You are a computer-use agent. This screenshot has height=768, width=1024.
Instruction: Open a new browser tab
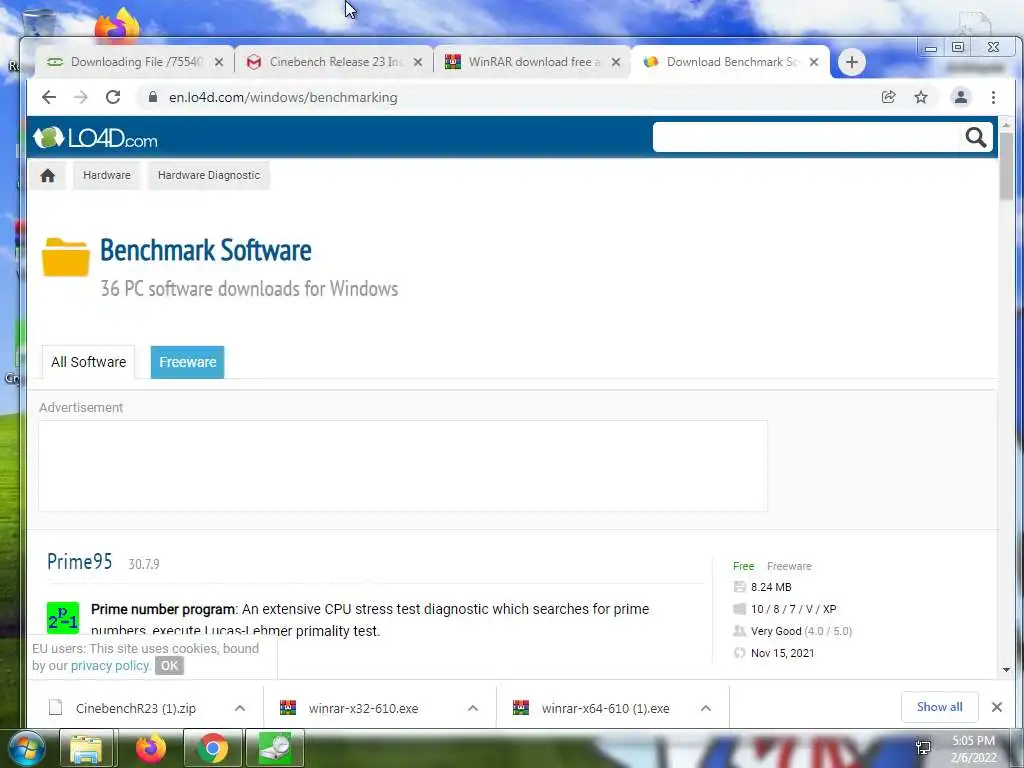pos(852,62)
